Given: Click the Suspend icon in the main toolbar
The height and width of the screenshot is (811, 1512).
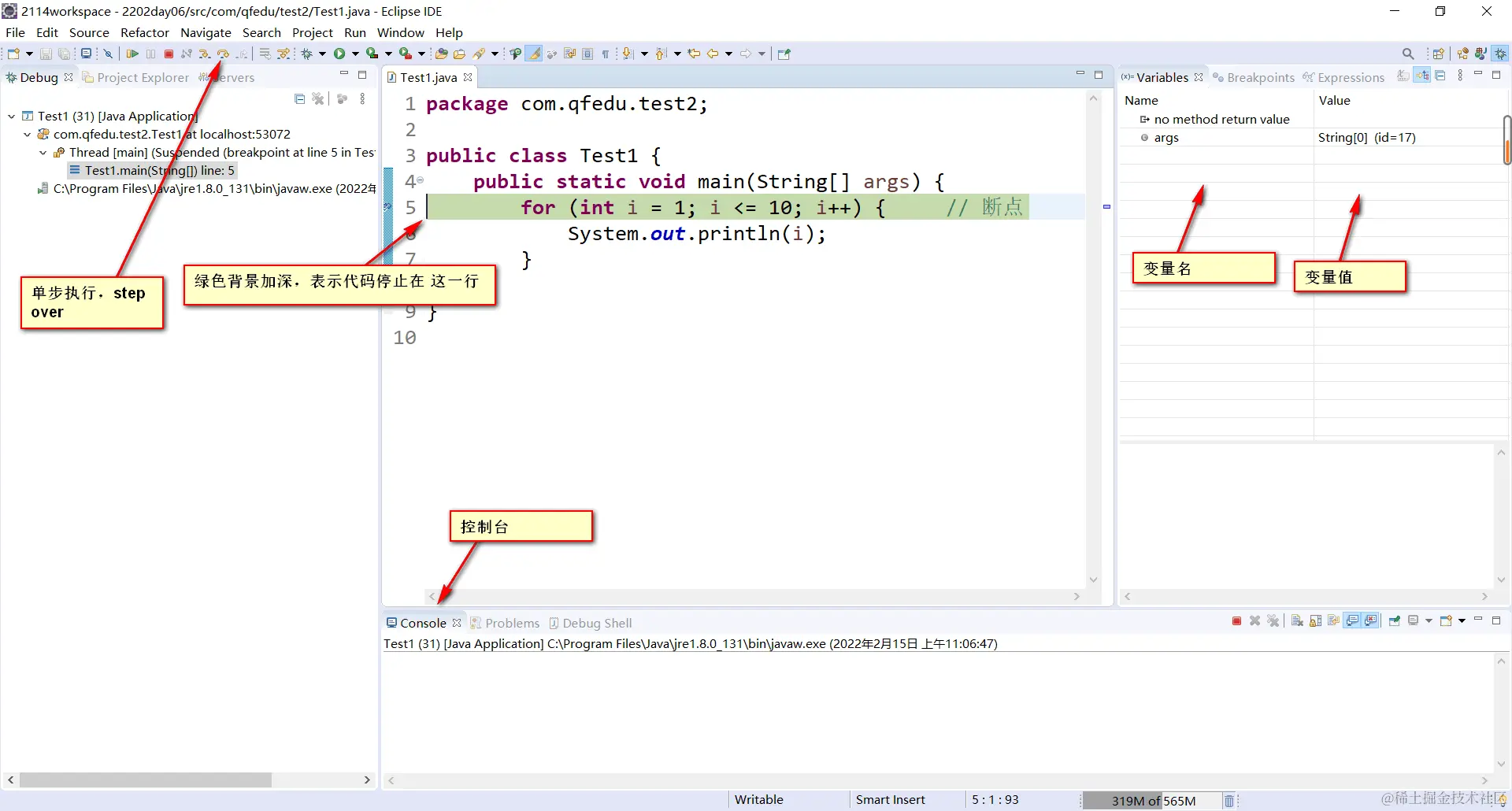Looking at the screenshot, I should [150, 54].
